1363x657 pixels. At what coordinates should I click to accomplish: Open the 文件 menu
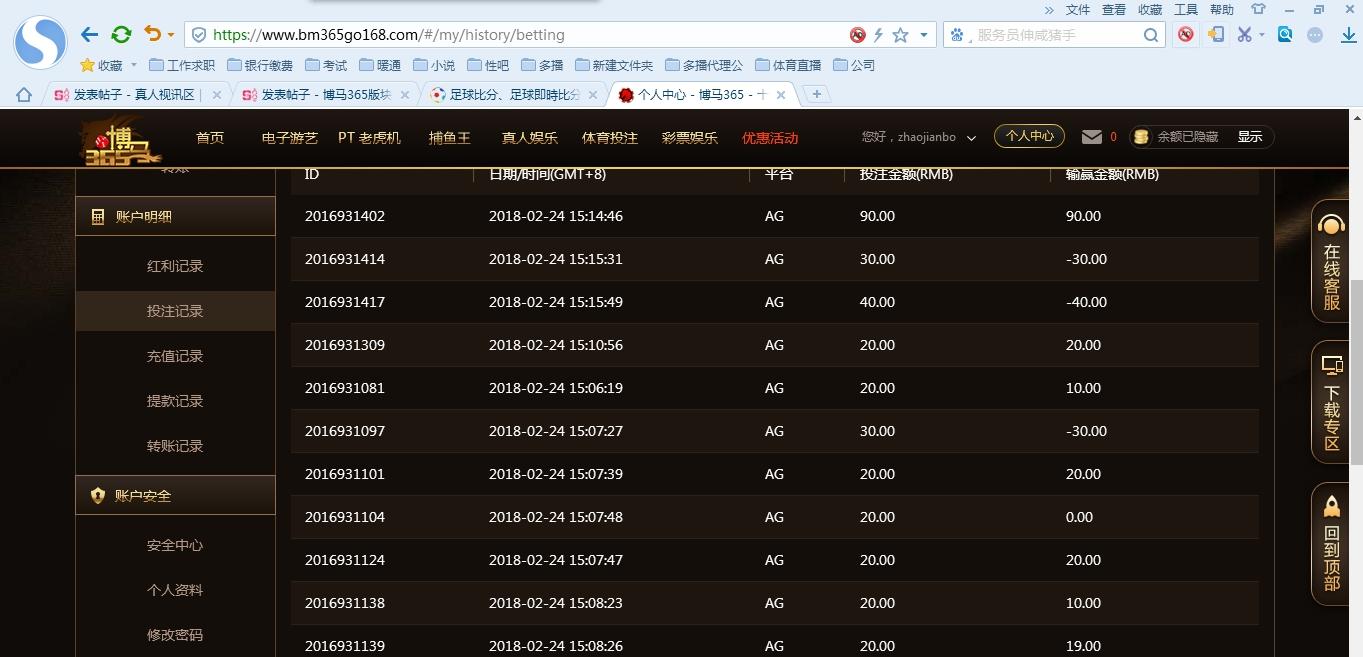[1078, 9]
